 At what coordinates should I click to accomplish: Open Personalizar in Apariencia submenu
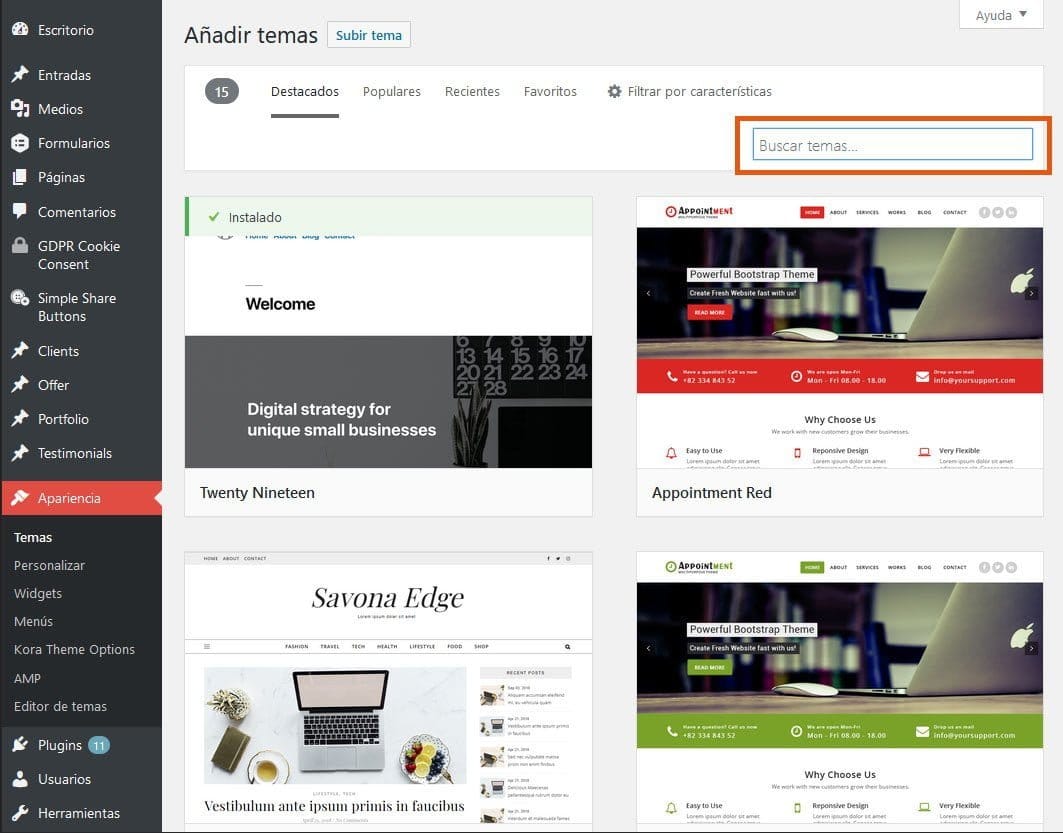tap(49, 565)
